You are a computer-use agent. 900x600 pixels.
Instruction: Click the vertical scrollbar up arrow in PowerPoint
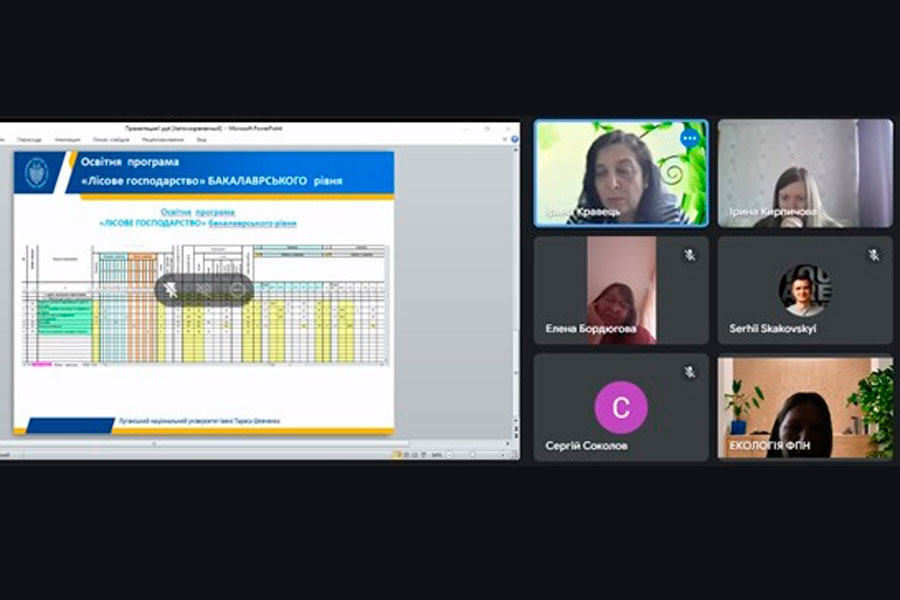click(515, 150)
